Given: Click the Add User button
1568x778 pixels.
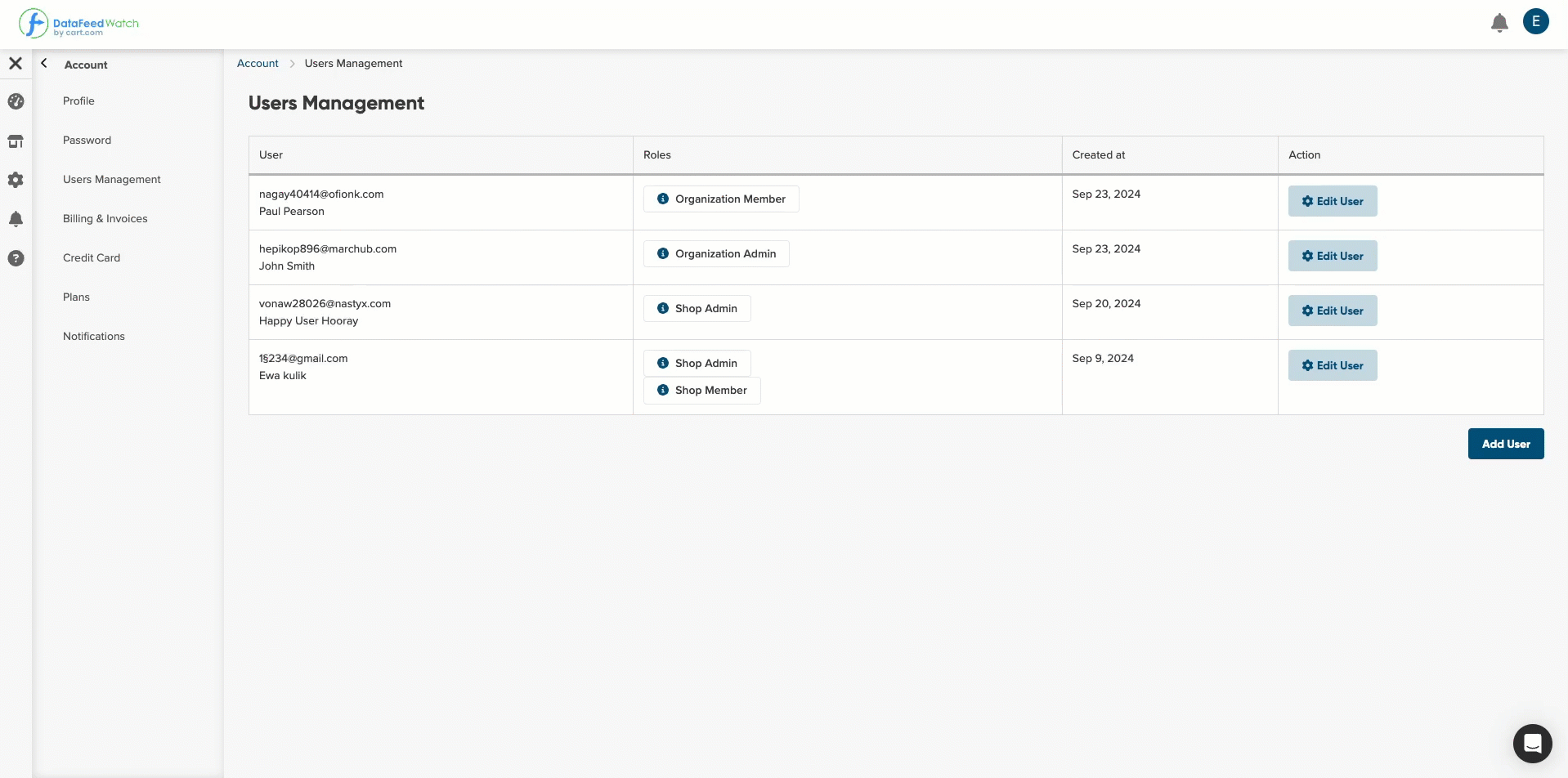Looking at the screenshot, I should [1506, 444].
